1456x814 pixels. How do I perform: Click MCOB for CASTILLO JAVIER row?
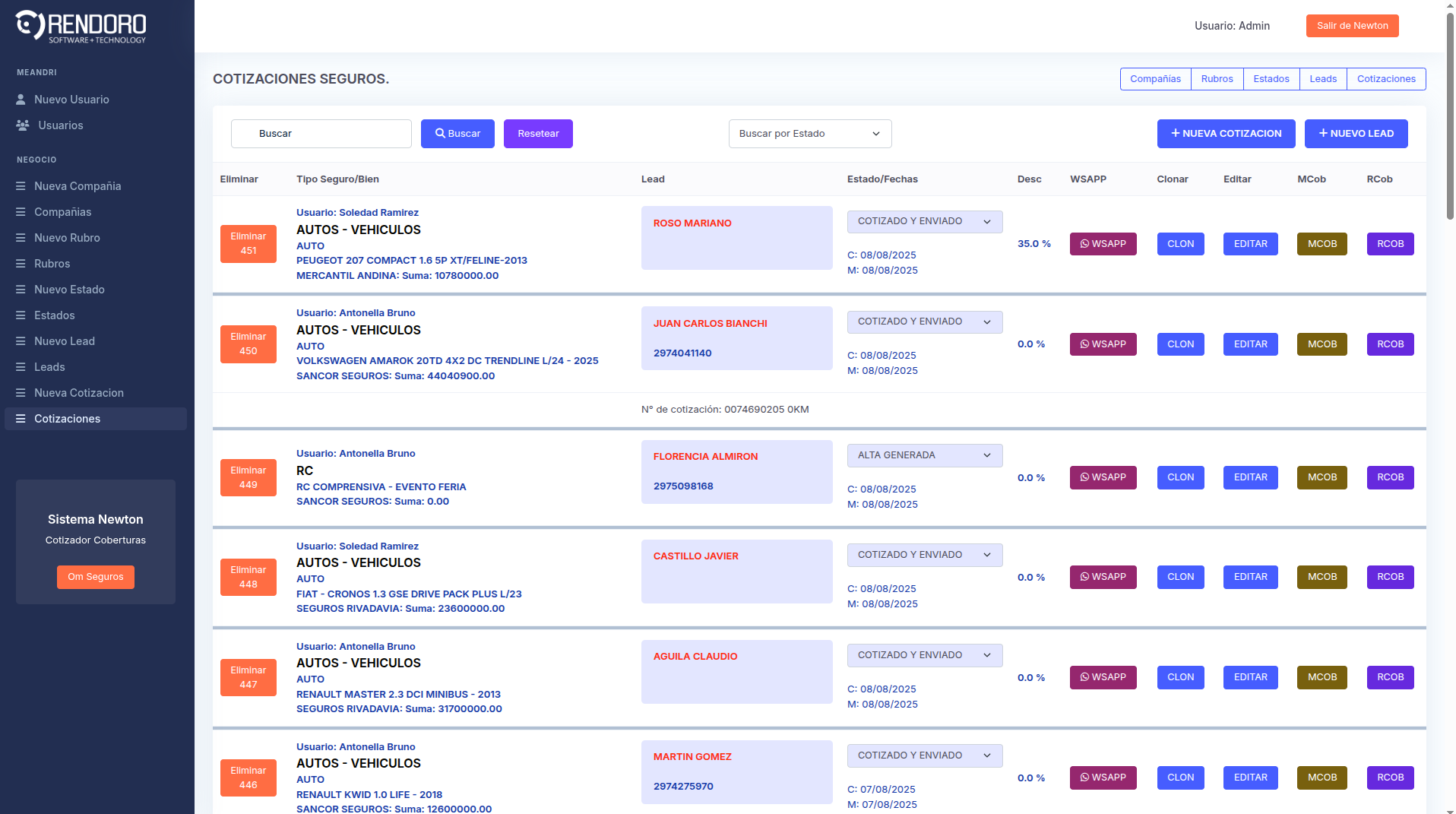pyautogui.click(x=1321, y=577)
